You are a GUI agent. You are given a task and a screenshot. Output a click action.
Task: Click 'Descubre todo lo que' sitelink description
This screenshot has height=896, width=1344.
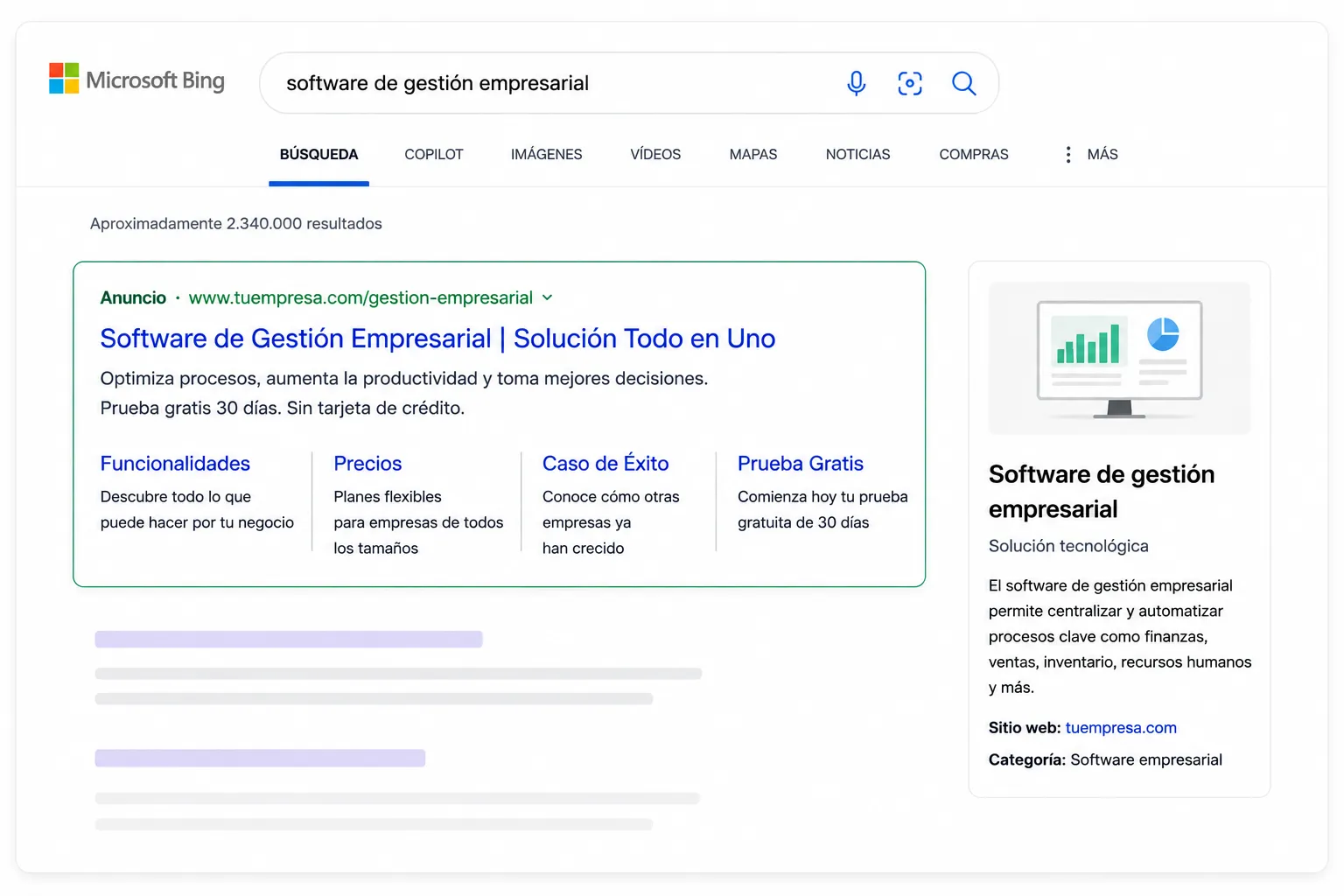(197, 509)
